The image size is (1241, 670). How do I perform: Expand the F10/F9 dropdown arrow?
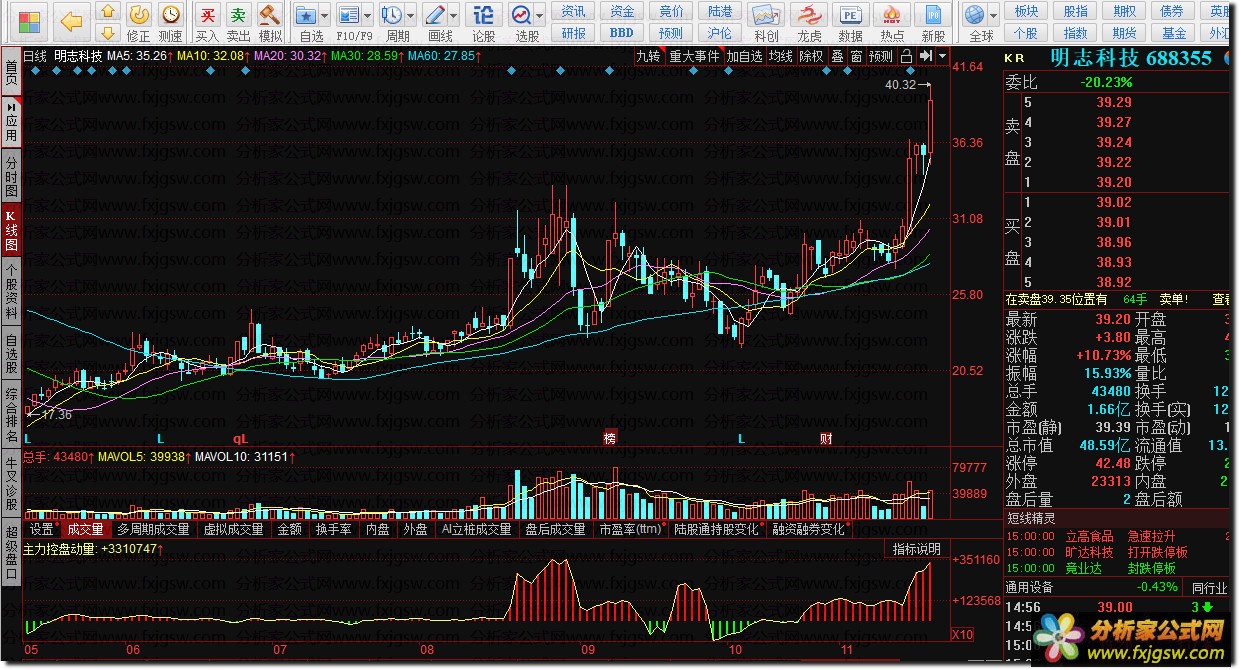tap(368, 16)
